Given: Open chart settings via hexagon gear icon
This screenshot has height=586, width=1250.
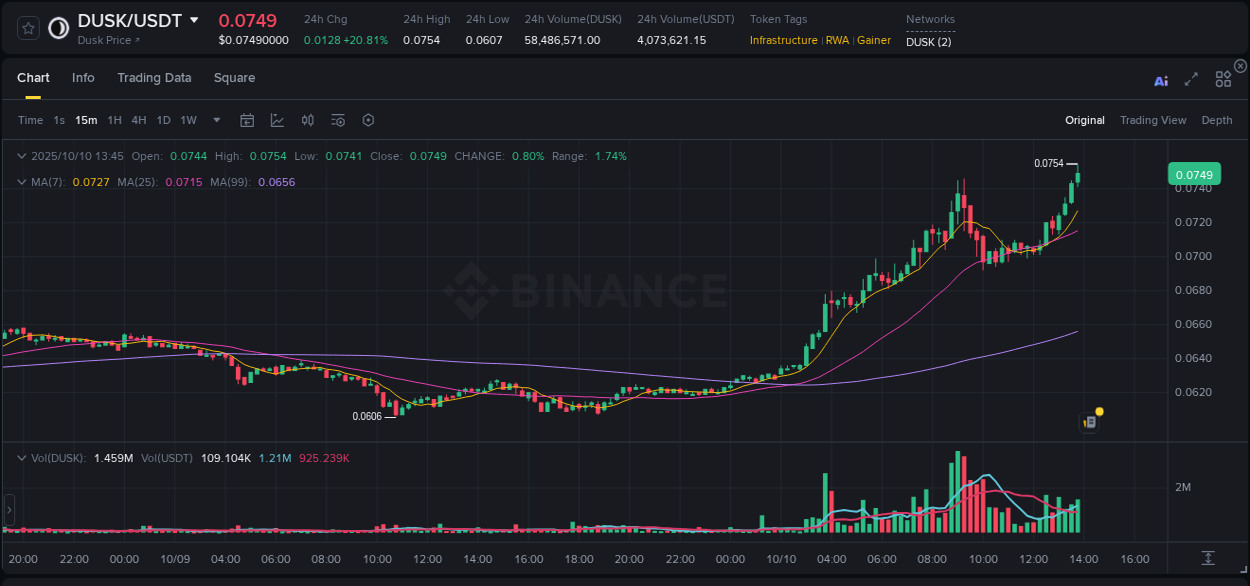Looking at the screenshot, I should coord(368,120).
